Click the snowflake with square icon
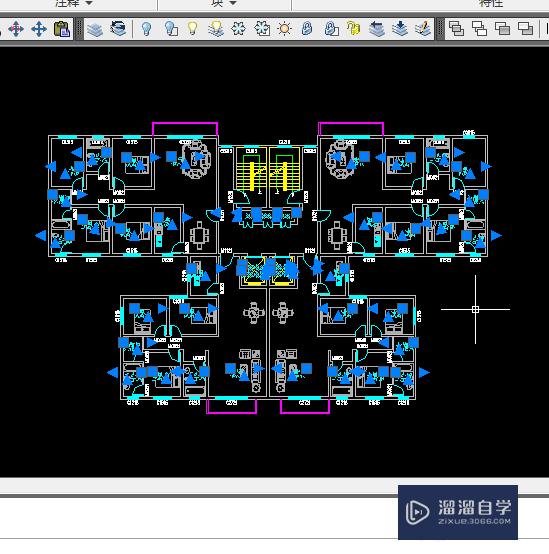The height and width of the screenshot is (554, 549). (x=262, y=29)
